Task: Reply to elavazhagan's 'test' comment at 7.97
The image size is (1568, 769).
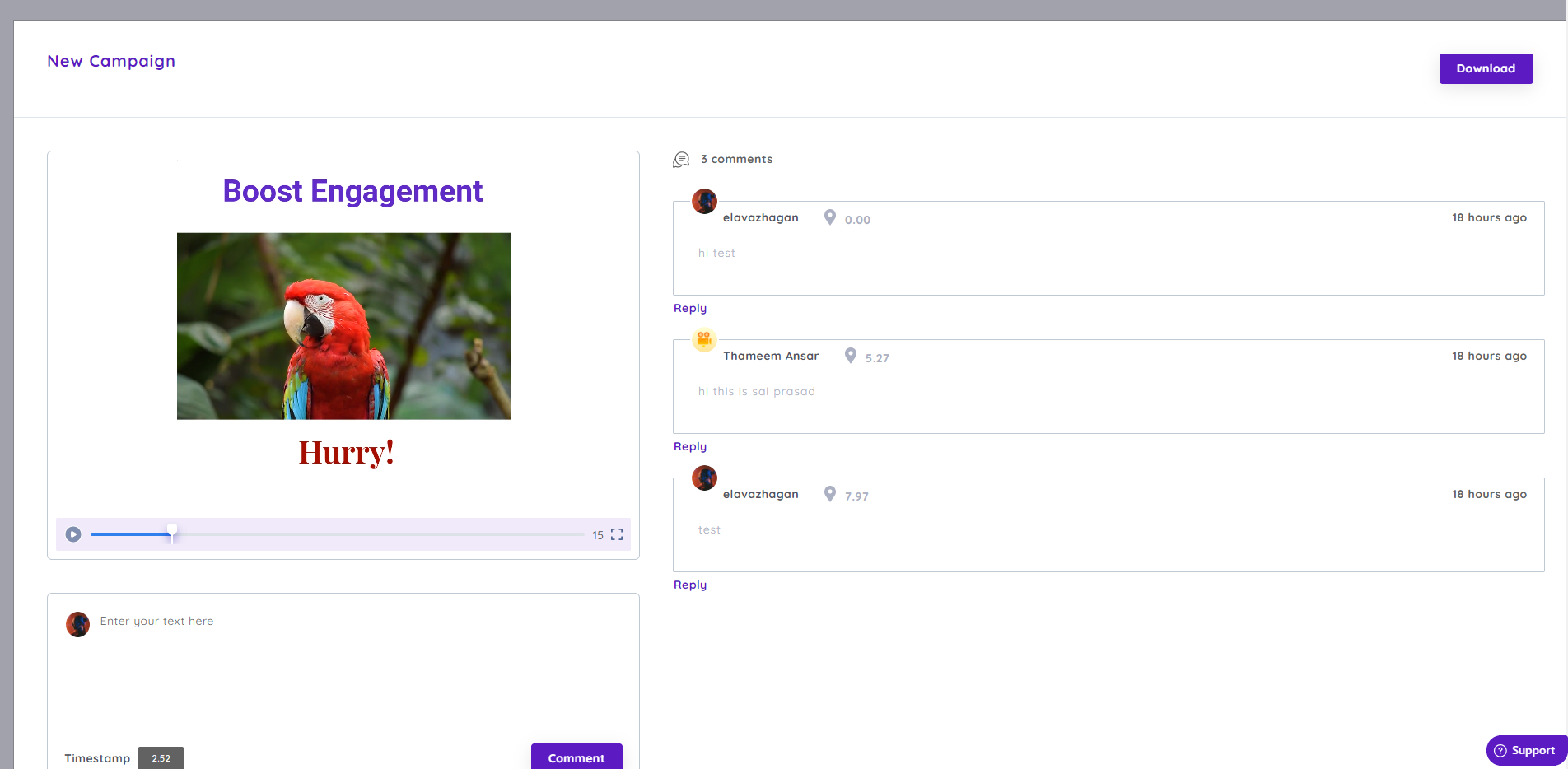Action: [690, 585]
